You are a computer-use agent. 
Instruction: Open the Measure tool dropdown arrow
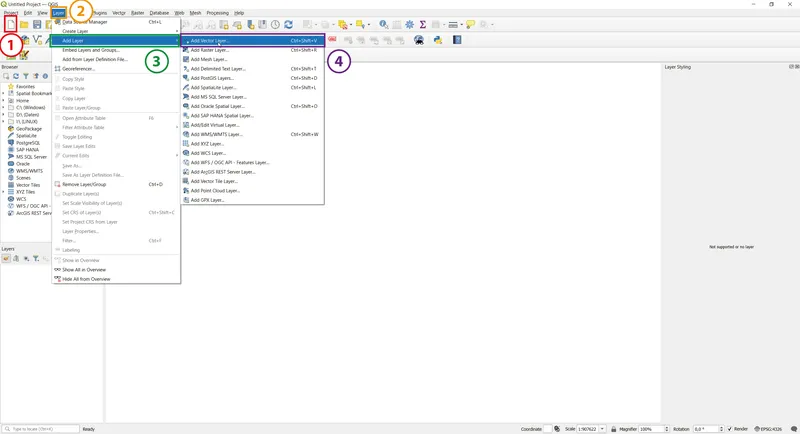(x=461, y=24)
